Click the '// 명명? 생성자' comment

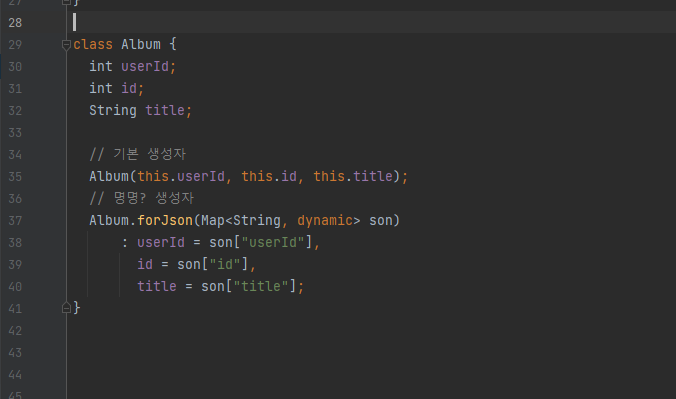141,198
